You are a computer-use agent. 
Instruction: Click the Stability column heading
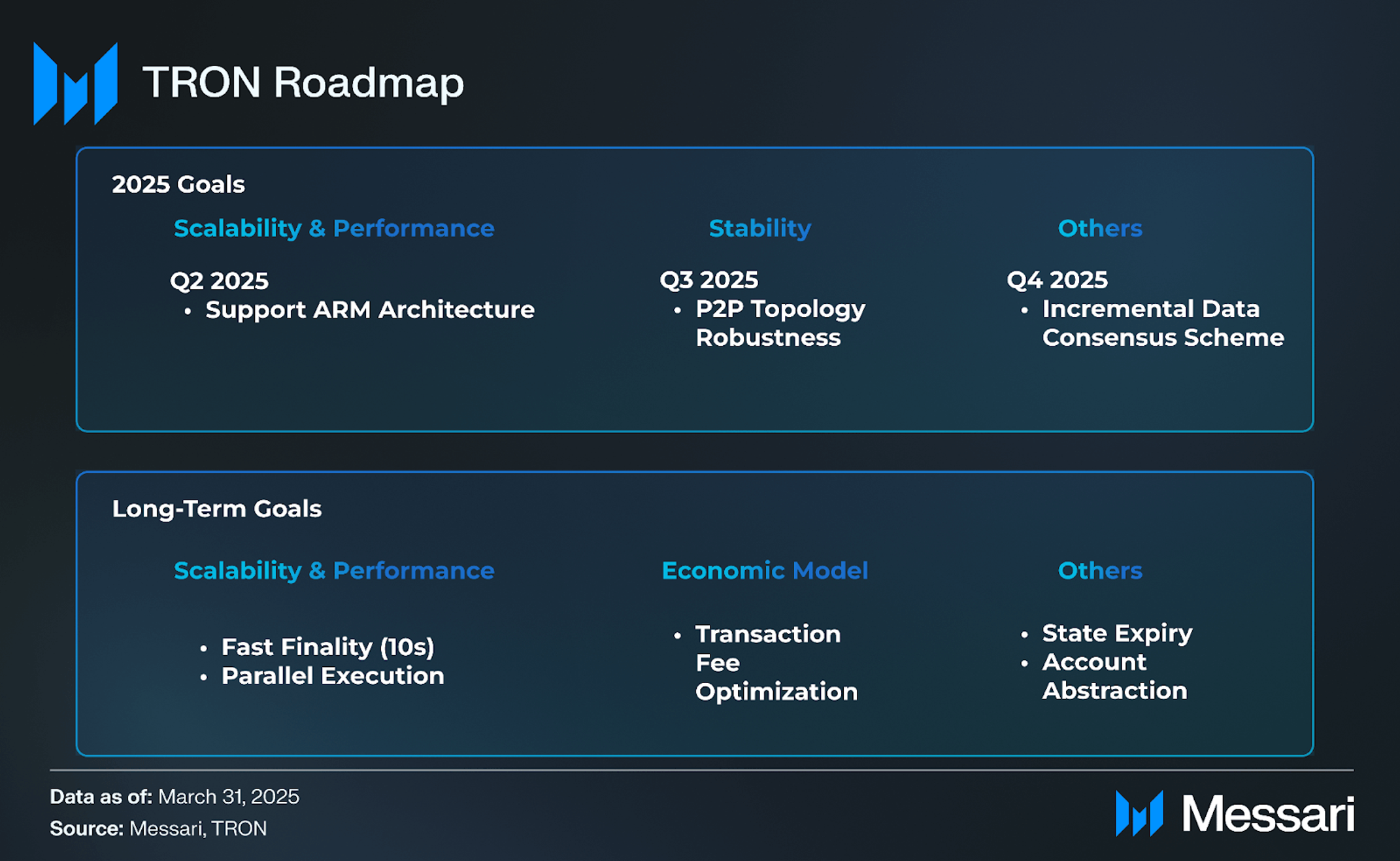click(760, 228)
